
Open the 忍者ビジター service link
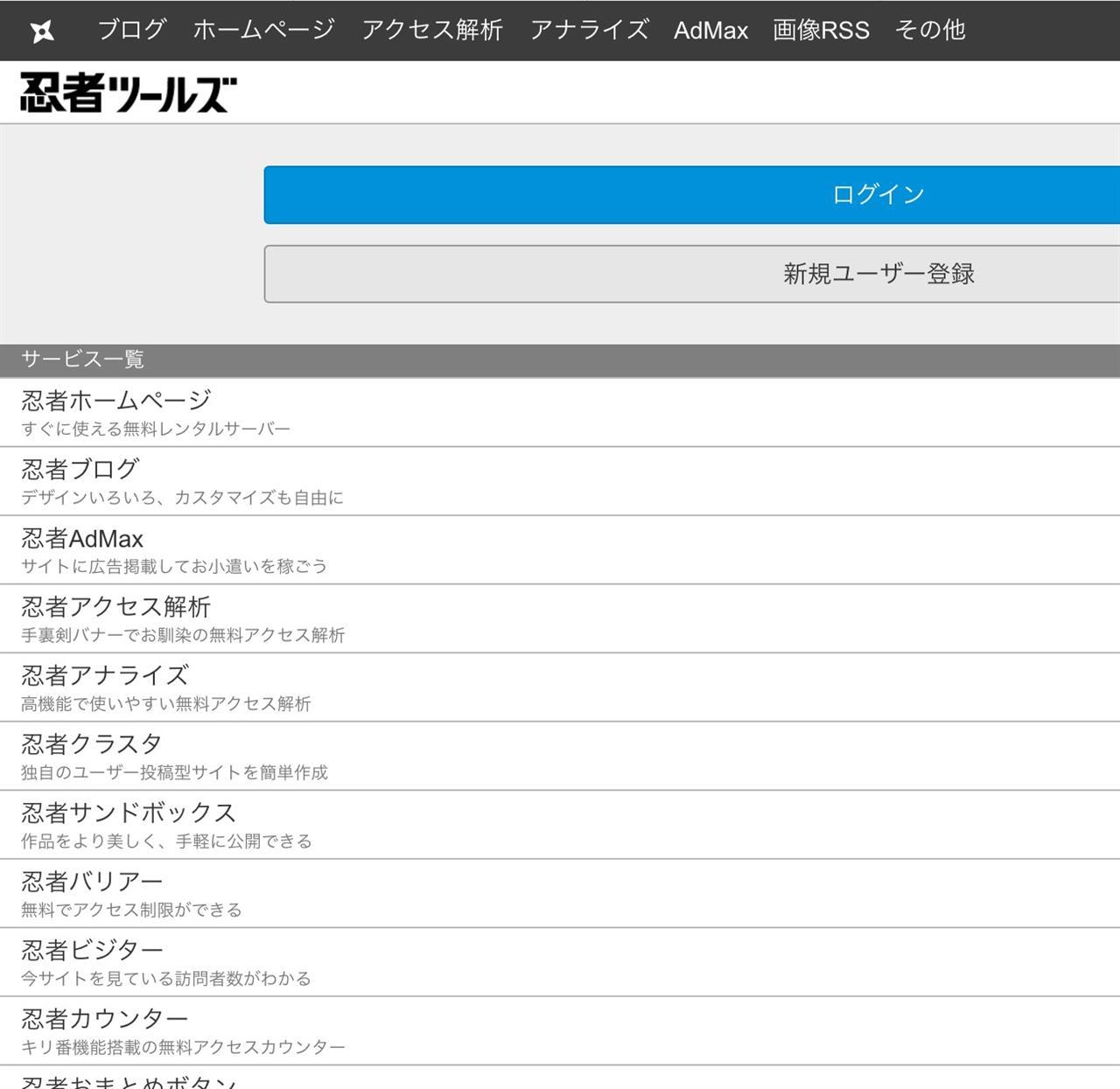(x=560, y=962)
